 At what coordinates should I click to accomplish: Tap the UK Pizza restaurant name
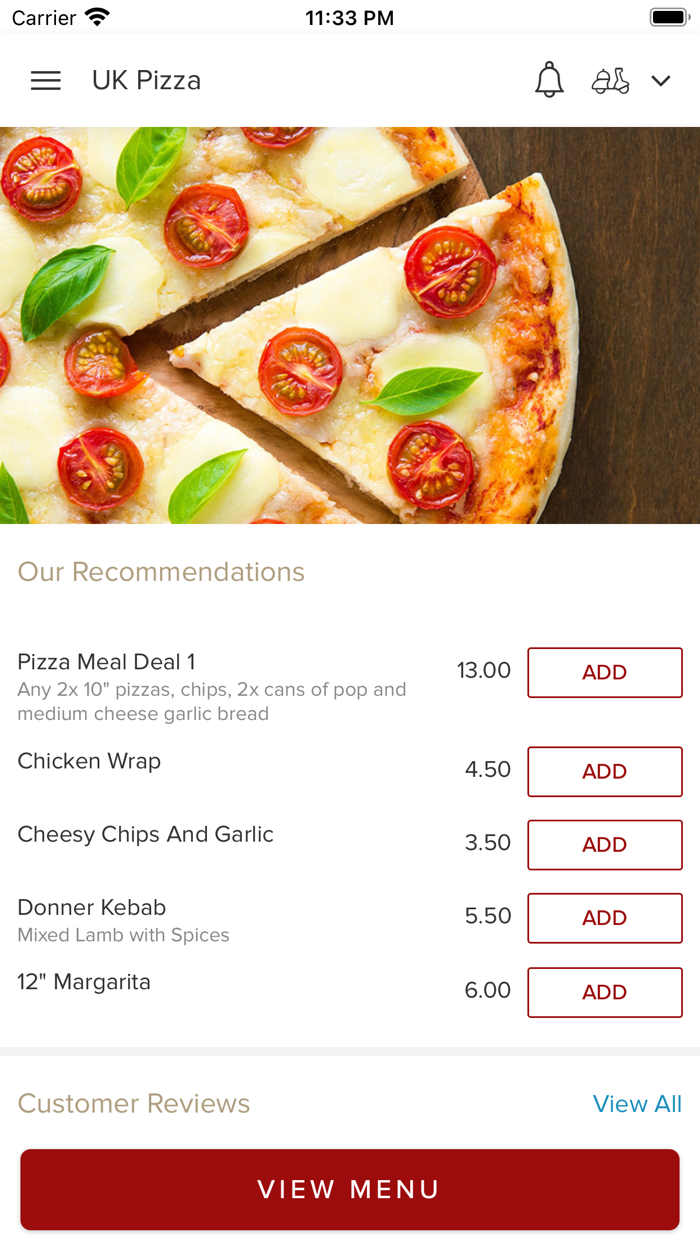tap(146, 80)
